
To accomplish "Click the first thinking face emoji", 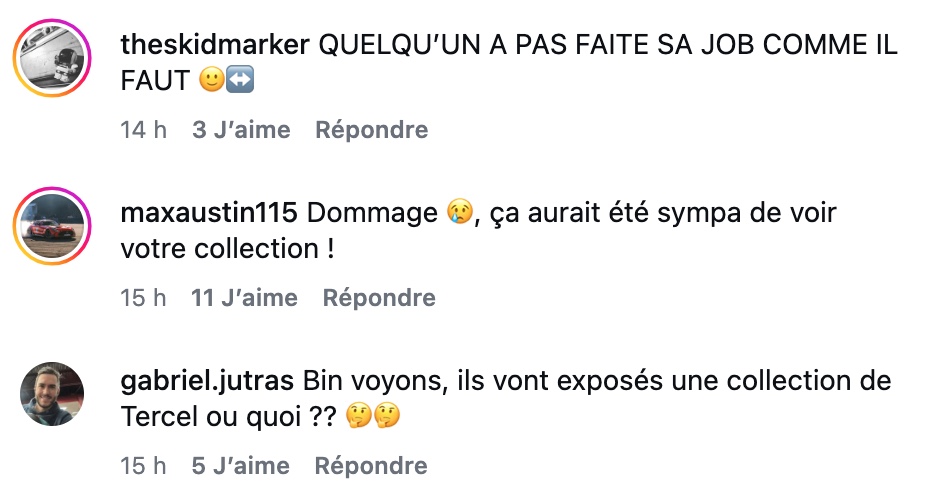I will (x=357, y=417).
